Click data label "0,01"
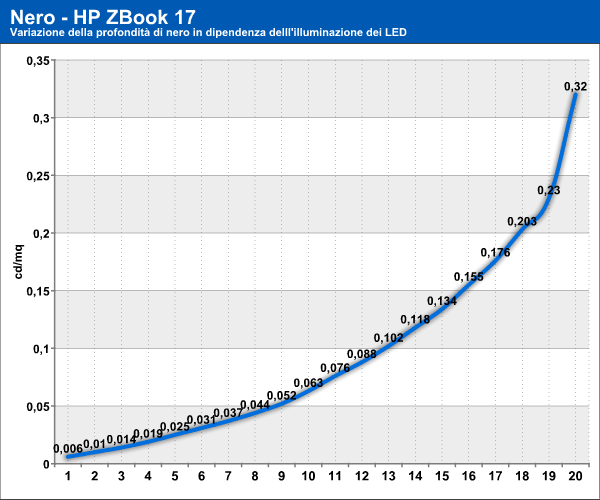The width and height of the screenshot is (600, 500). click(94, 444)
